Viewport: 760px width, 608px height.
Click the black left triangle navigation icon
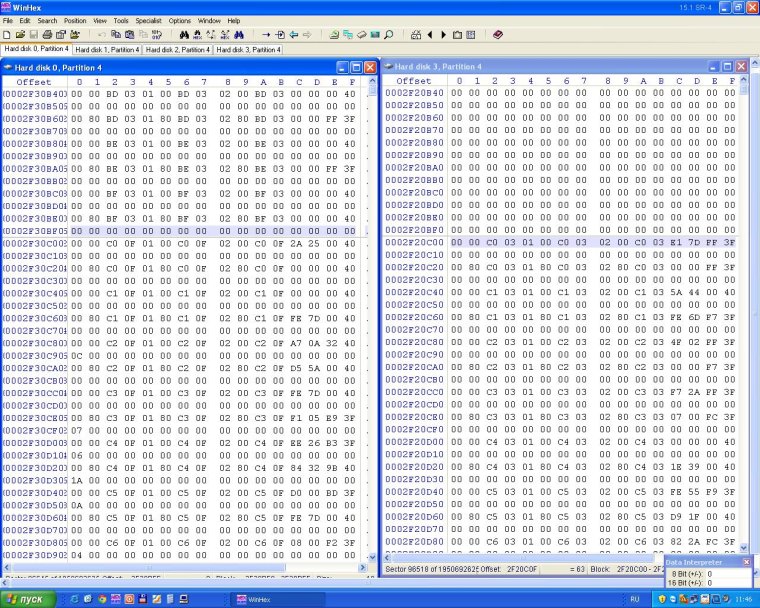click(429, 35)
